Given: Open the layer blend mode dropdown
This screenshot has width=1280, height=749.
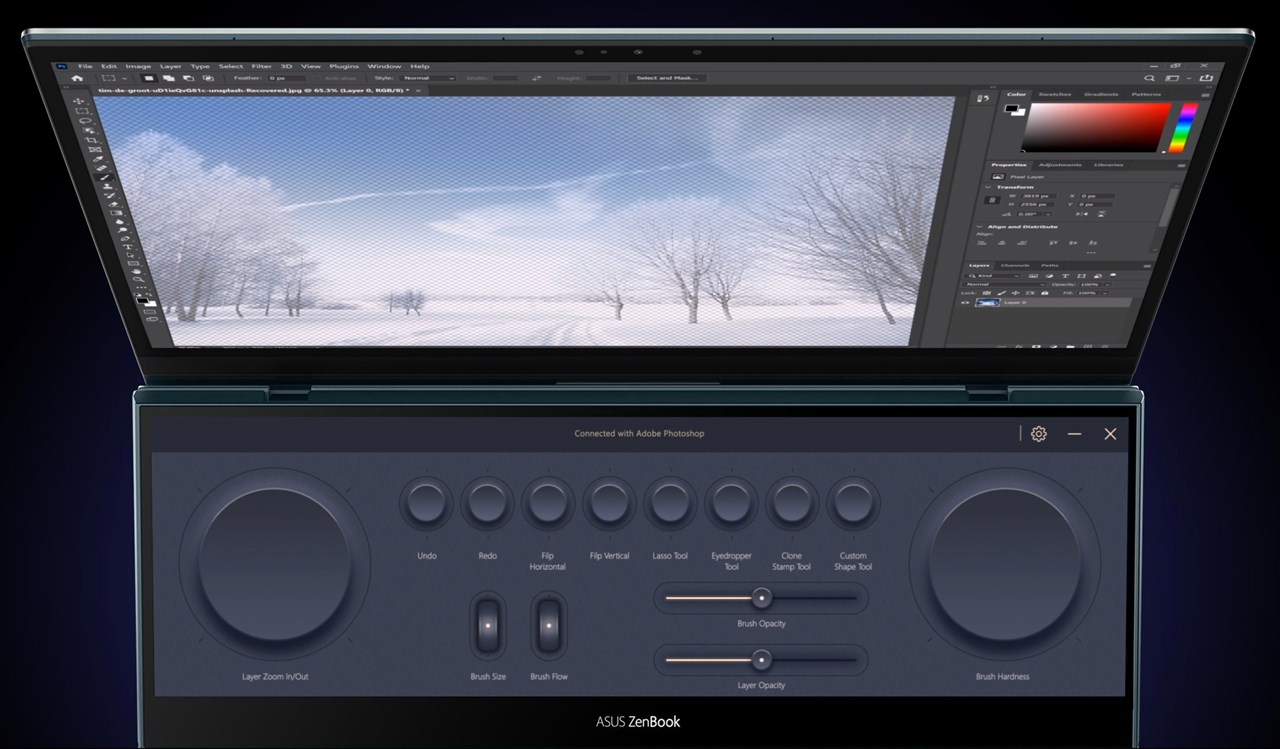Looking at the screenshot, I should [1001, 284].
